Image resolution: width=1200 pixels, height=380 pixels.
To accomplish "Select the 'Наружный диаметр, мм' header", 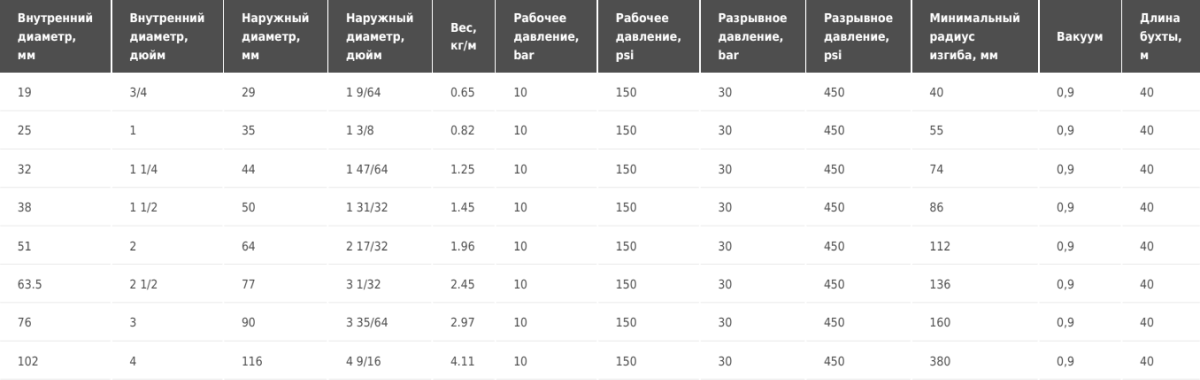I will [x=279, y=37].
